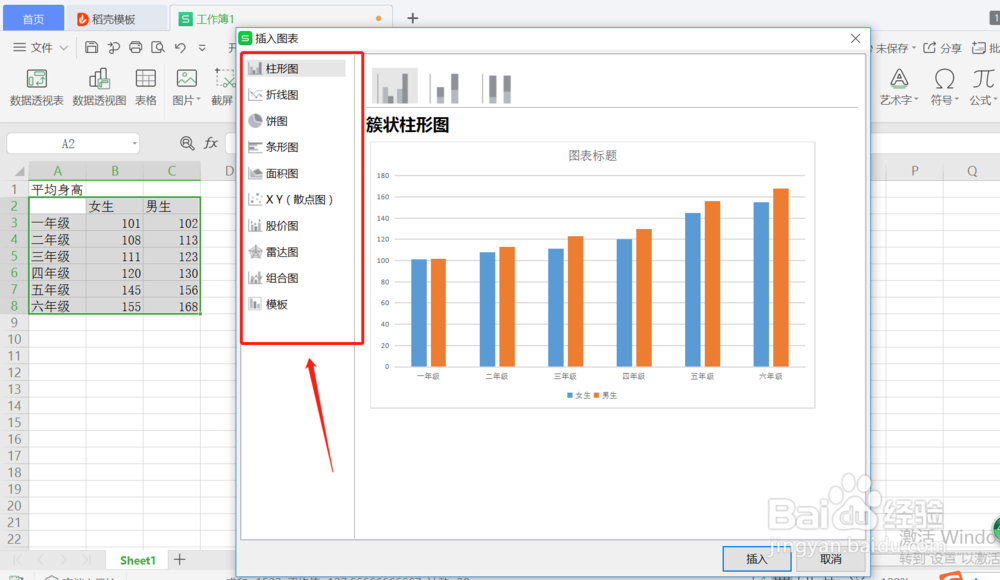Select column B header
This screenshot has width=1000, height=580.
115,170
